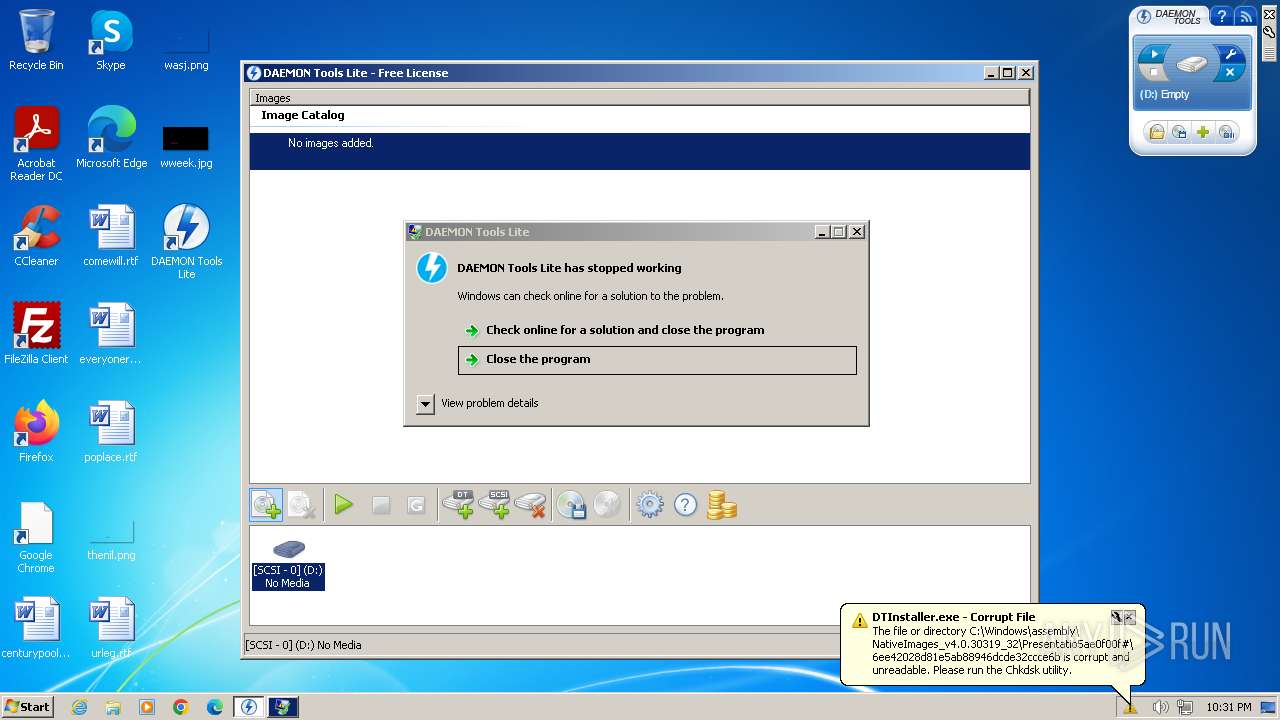The width and height of the screenshot is (1280, 720).
Task: Click the Remove virtual drive icon
Action: [531, 505]
